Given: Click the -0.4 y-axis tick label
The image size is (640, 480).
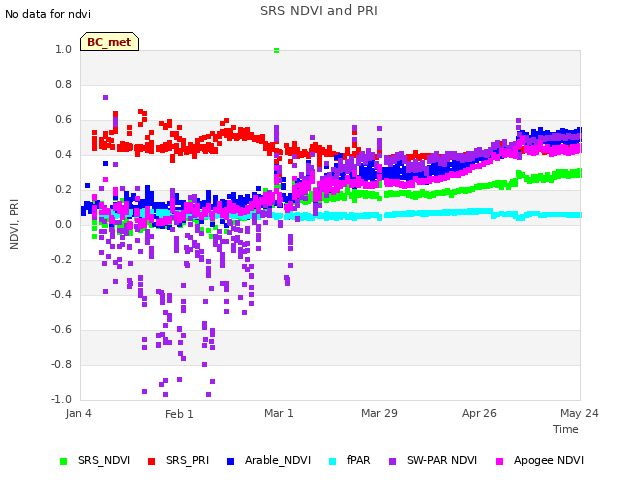Looking at the screenshot, I should point(61,294).
